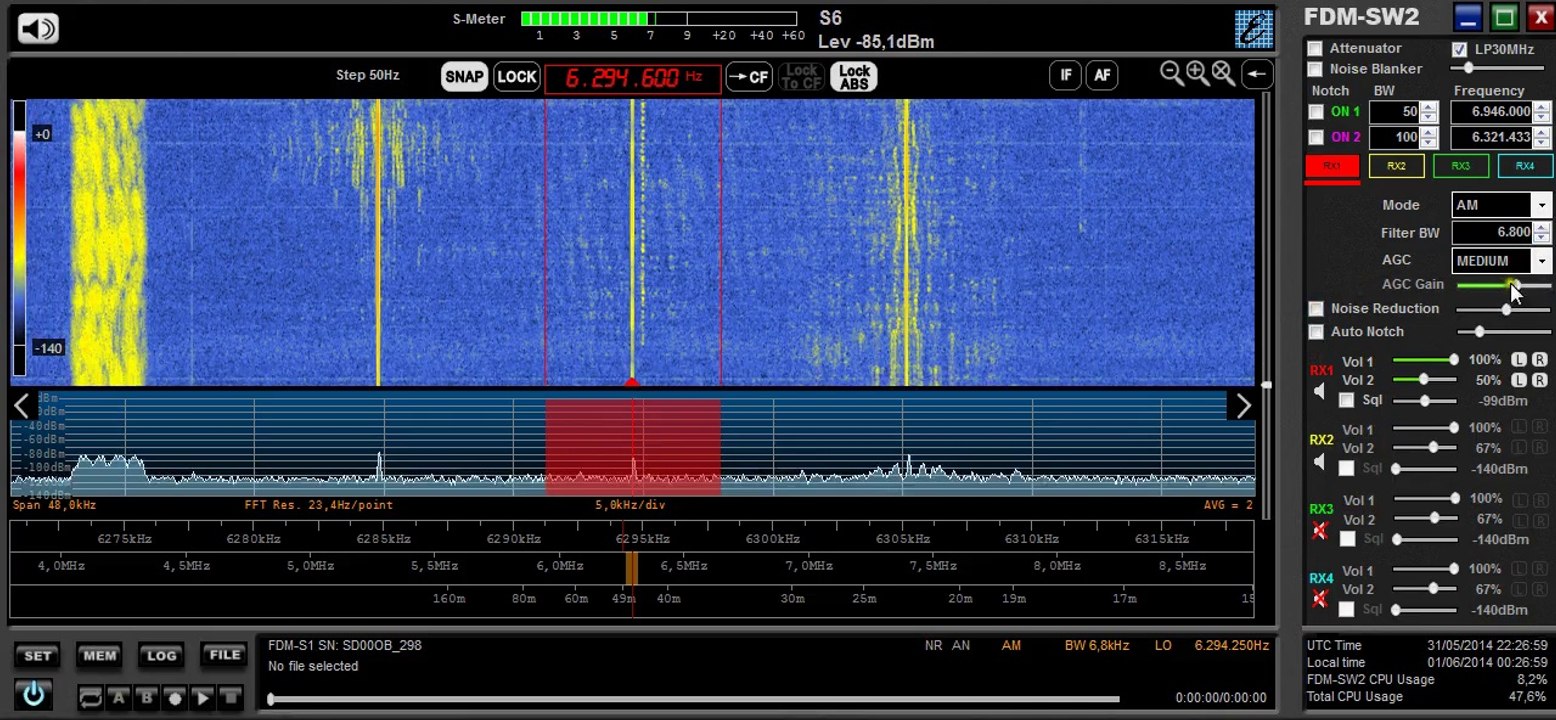Select the RX1 receiver tab

pos(1332,166)
